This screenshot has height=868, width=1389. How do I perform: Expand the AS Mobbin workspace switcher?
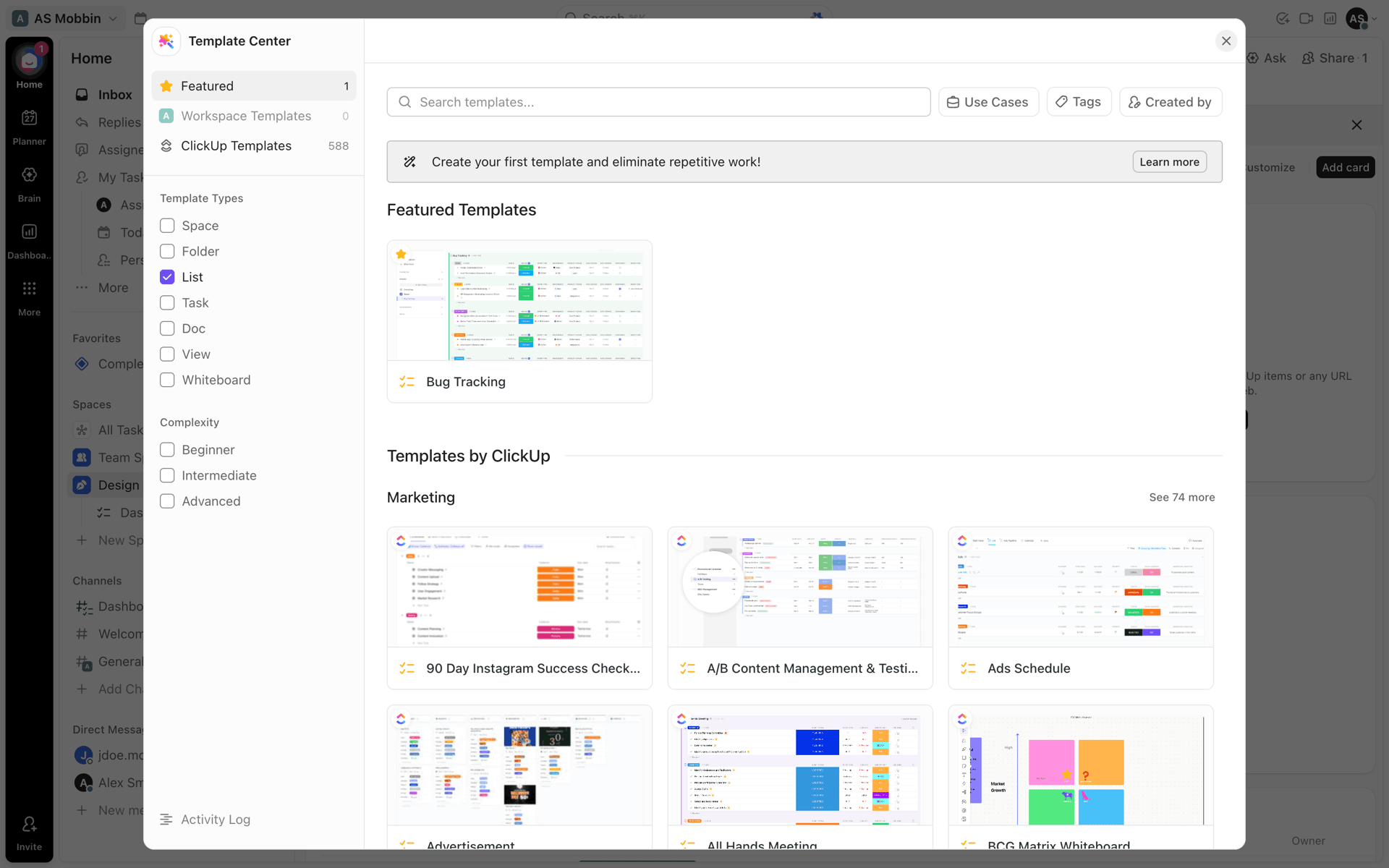click(x=65, y=19)
